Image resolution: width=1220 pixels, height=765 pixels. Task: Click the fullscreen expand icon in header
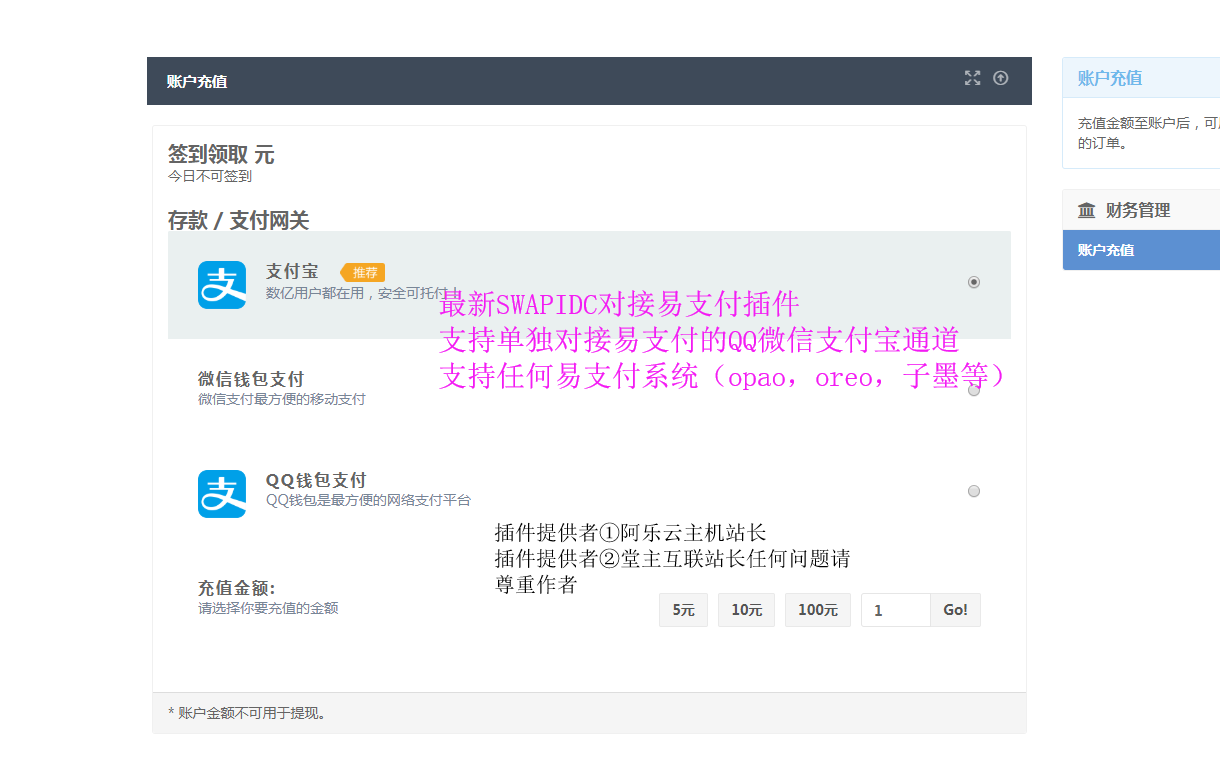pos(972,78)
